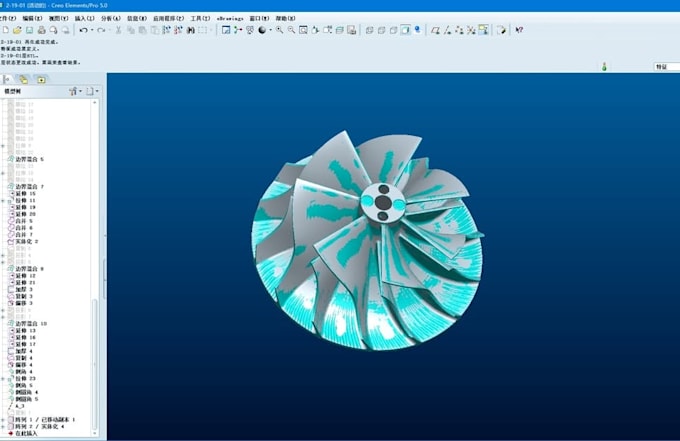Click the Undo arrow icon
This screenshot has width=680, height=441.
tap(83, 30)
